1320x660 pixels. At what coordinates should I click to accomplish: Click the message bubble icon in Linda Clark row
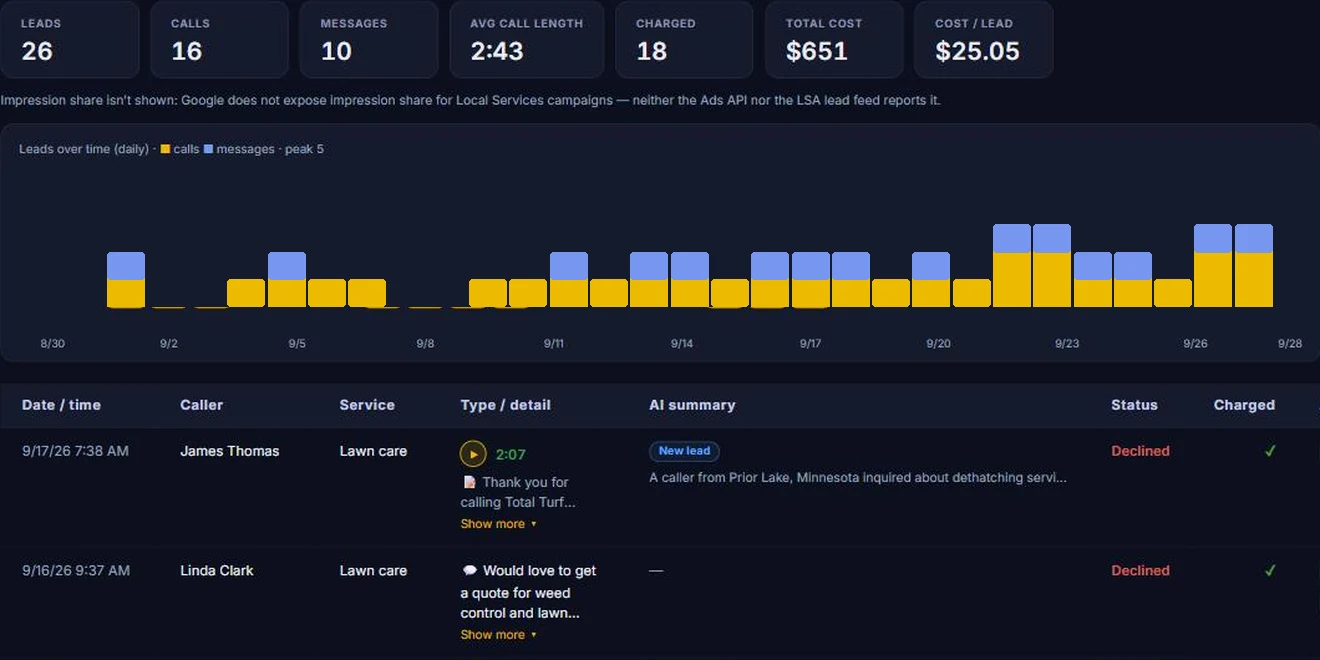coord(469,571)
